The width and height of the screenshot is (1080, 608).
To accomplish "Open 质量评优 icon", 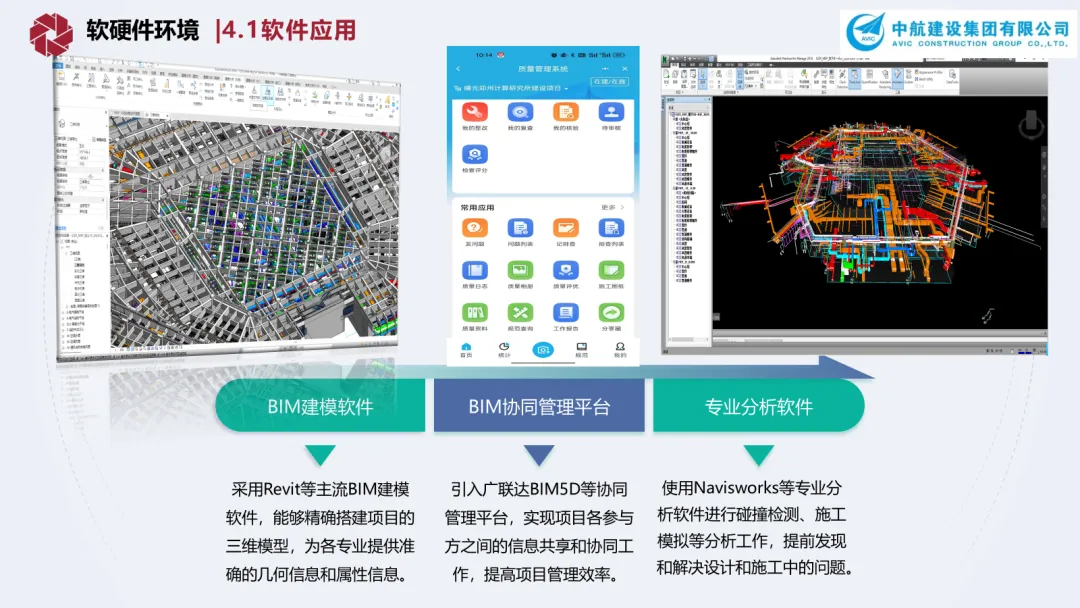I will pyautogui.click(x=565, y=271).
